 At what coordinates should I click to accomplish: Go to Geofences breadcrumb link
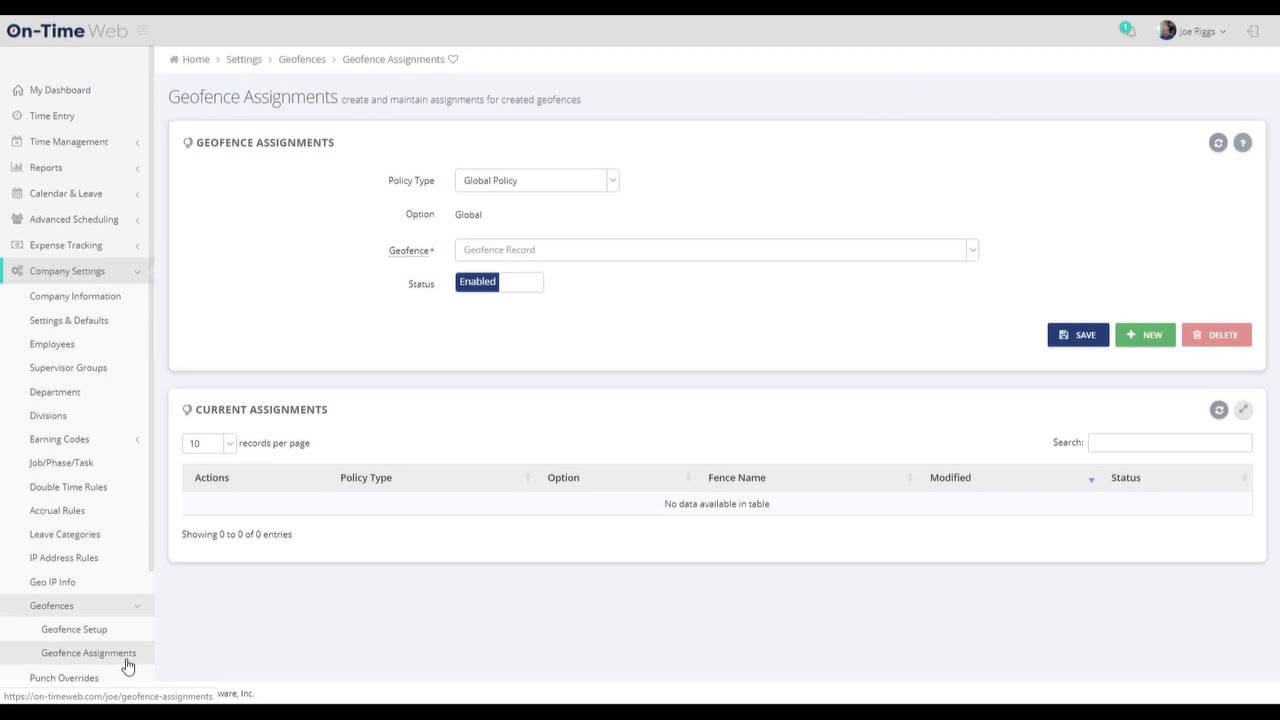click(302, 59)
